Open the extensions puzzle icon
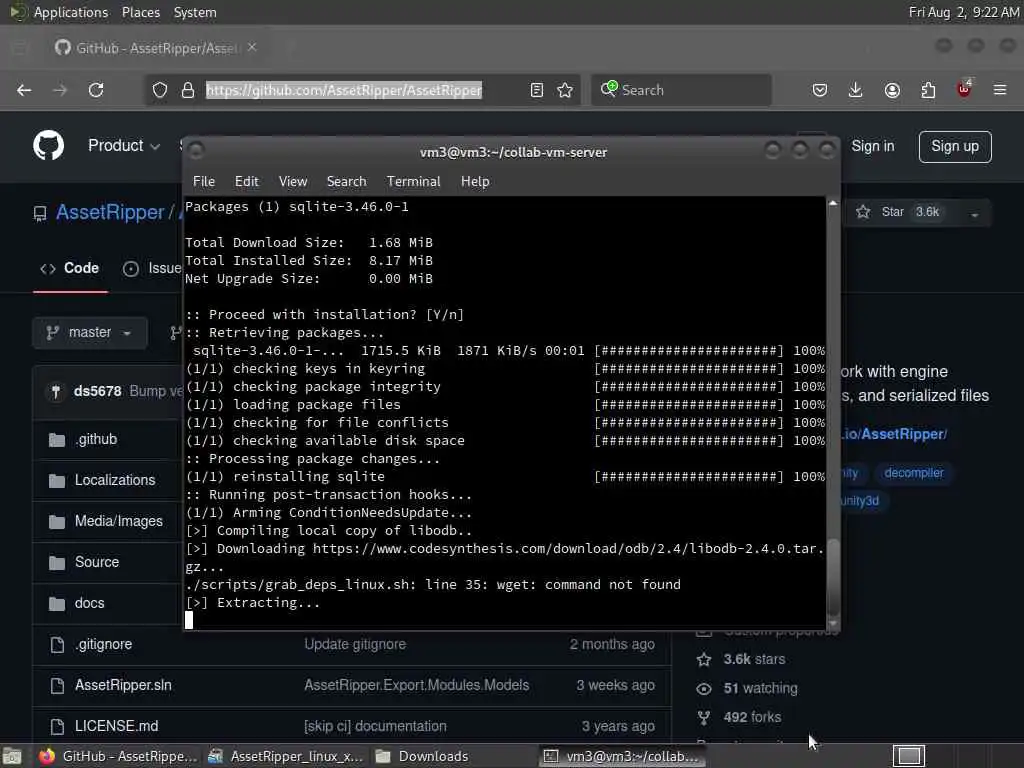The image size is (1024, 768). click(928, 90)
